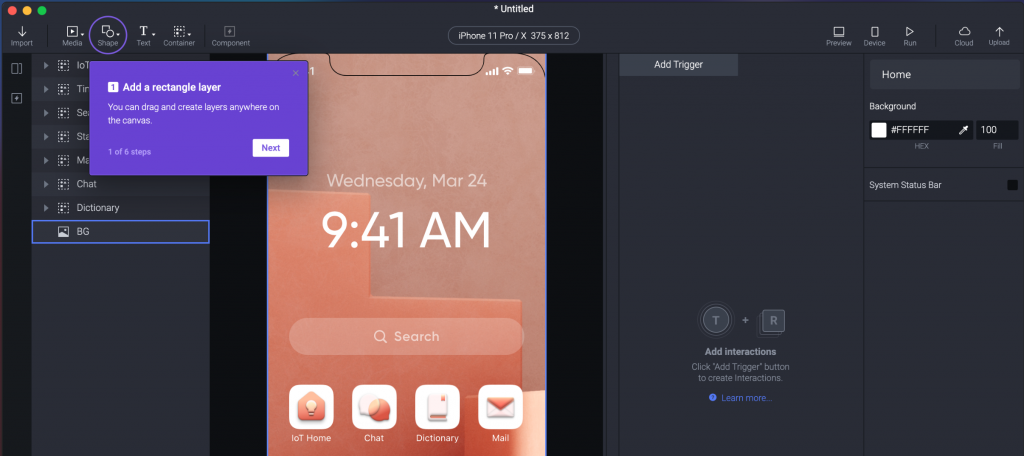Click the Chat container layer icon

tap(63, 184)
